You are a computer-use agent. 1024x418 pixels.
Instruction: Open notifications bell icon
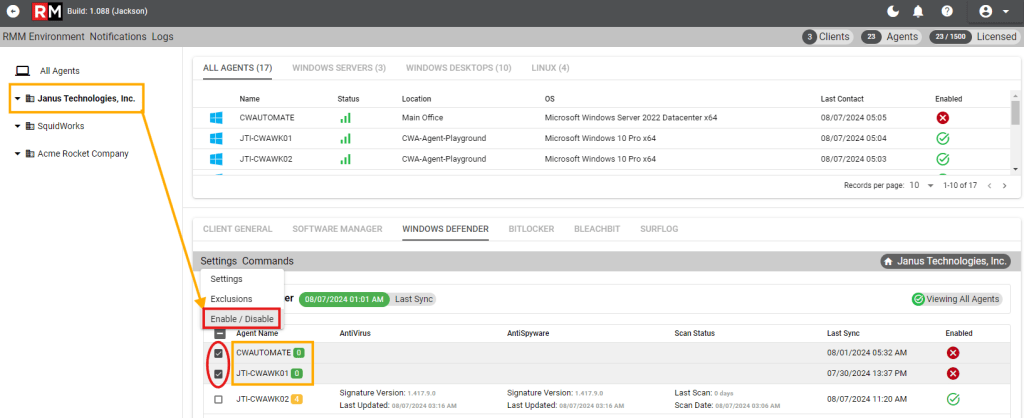pos(918,11)
